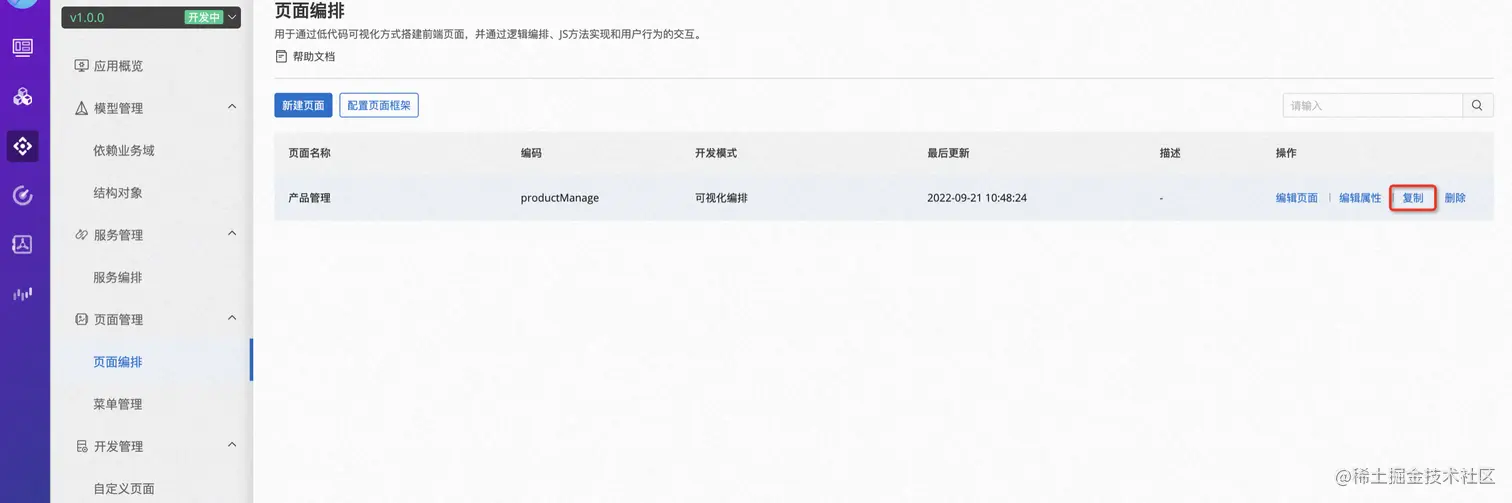Click the cubes icon in the purple sidebar
The image size is (1512, 503).
pyautogui.click(x=22, y=96)
